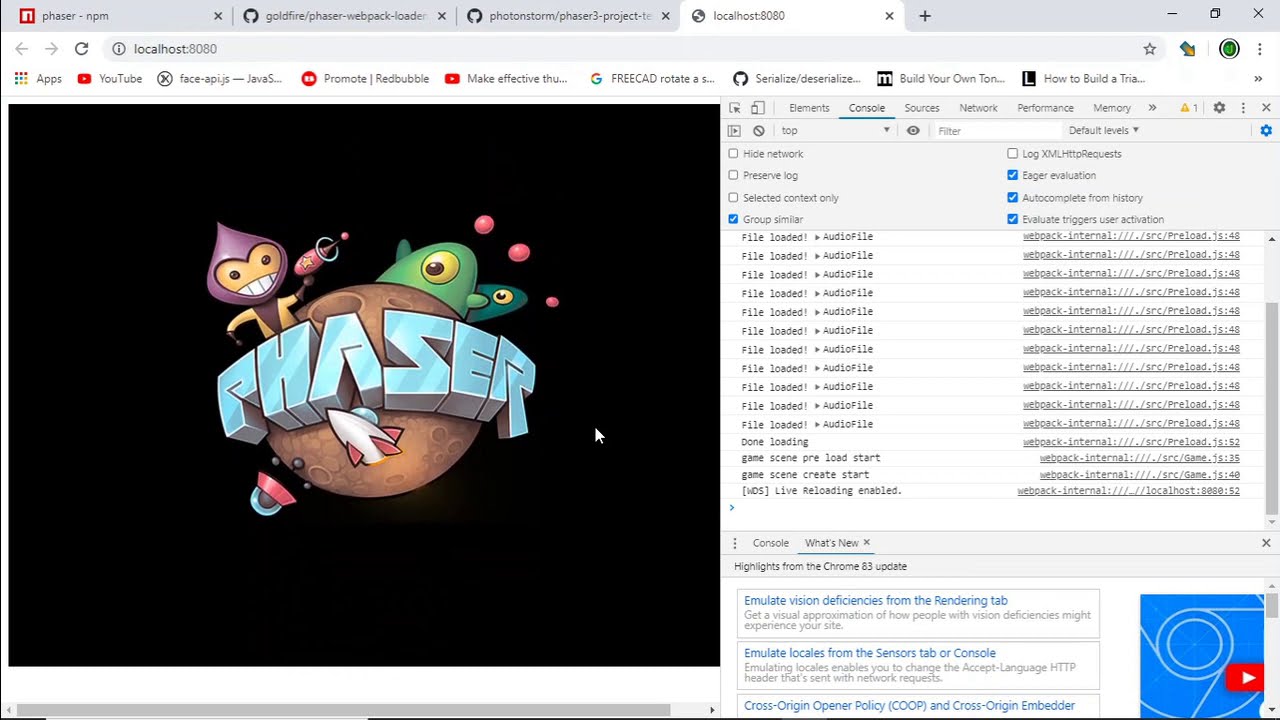Clear the console output
The width and height of the screenshot is (1280, 720).
point(759,130)
